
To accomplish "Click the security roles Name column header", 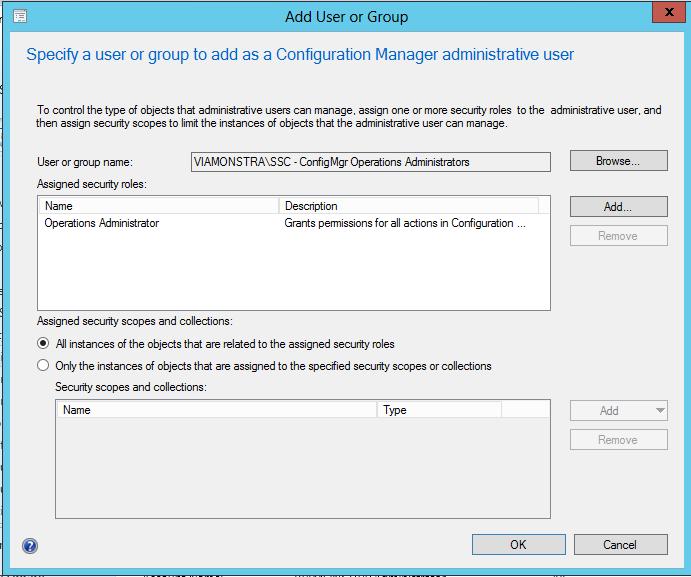I will [159, 206].
